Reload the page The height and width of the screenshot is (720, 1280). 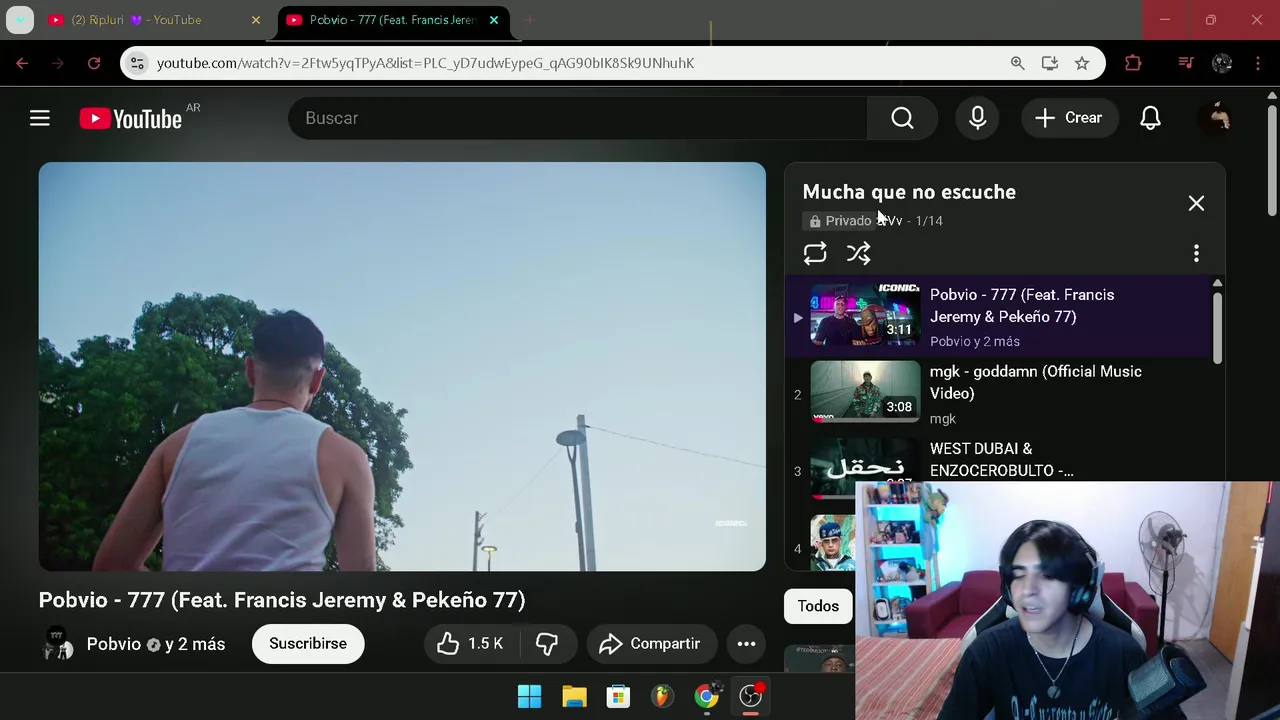(x=94, y=63)
